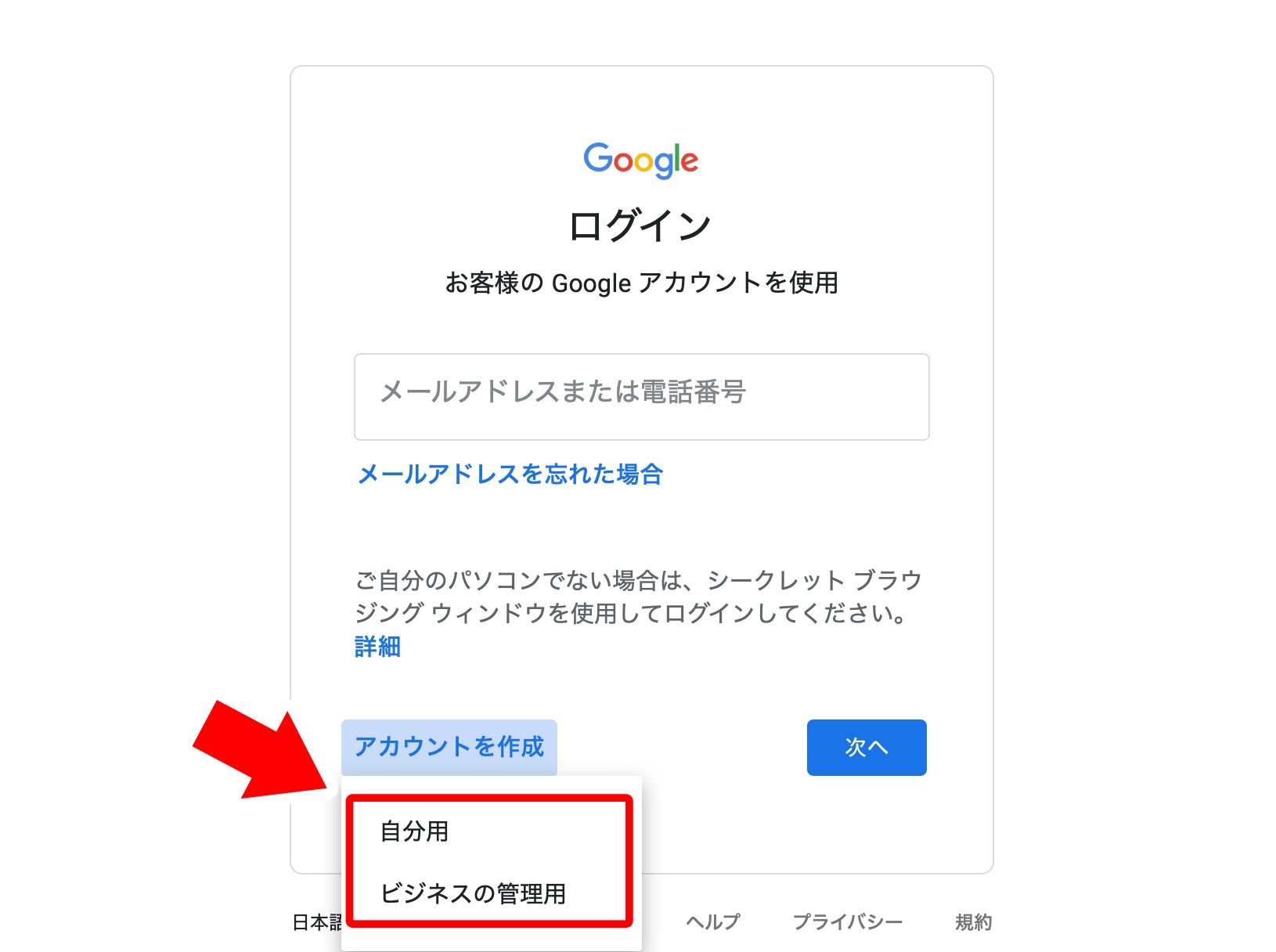Click the empty popup area below ビジネスの管理用
The width and height of the screenshot is (1276, 952).
coord(491,940)
